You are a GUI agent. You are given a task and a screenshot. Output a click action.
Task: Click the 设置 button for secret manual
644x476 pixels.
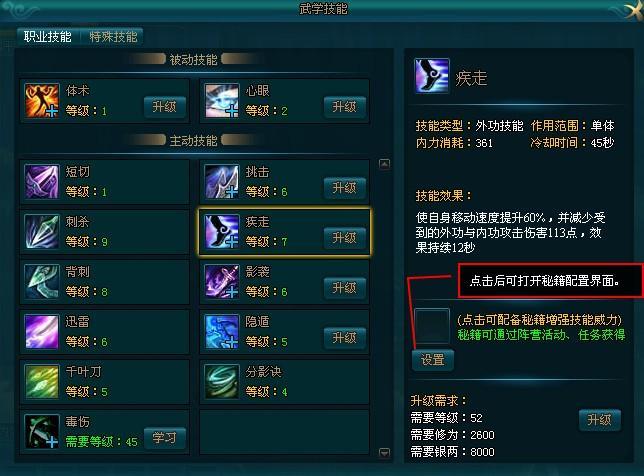coord(433,360)
